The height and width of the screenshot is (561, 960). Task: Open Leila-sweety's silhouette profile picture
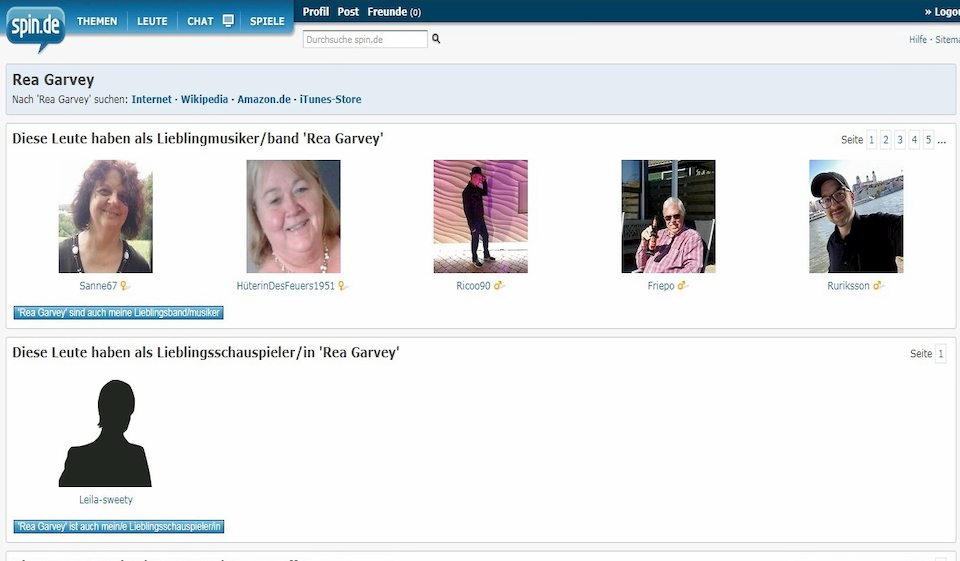pos(105,433)
